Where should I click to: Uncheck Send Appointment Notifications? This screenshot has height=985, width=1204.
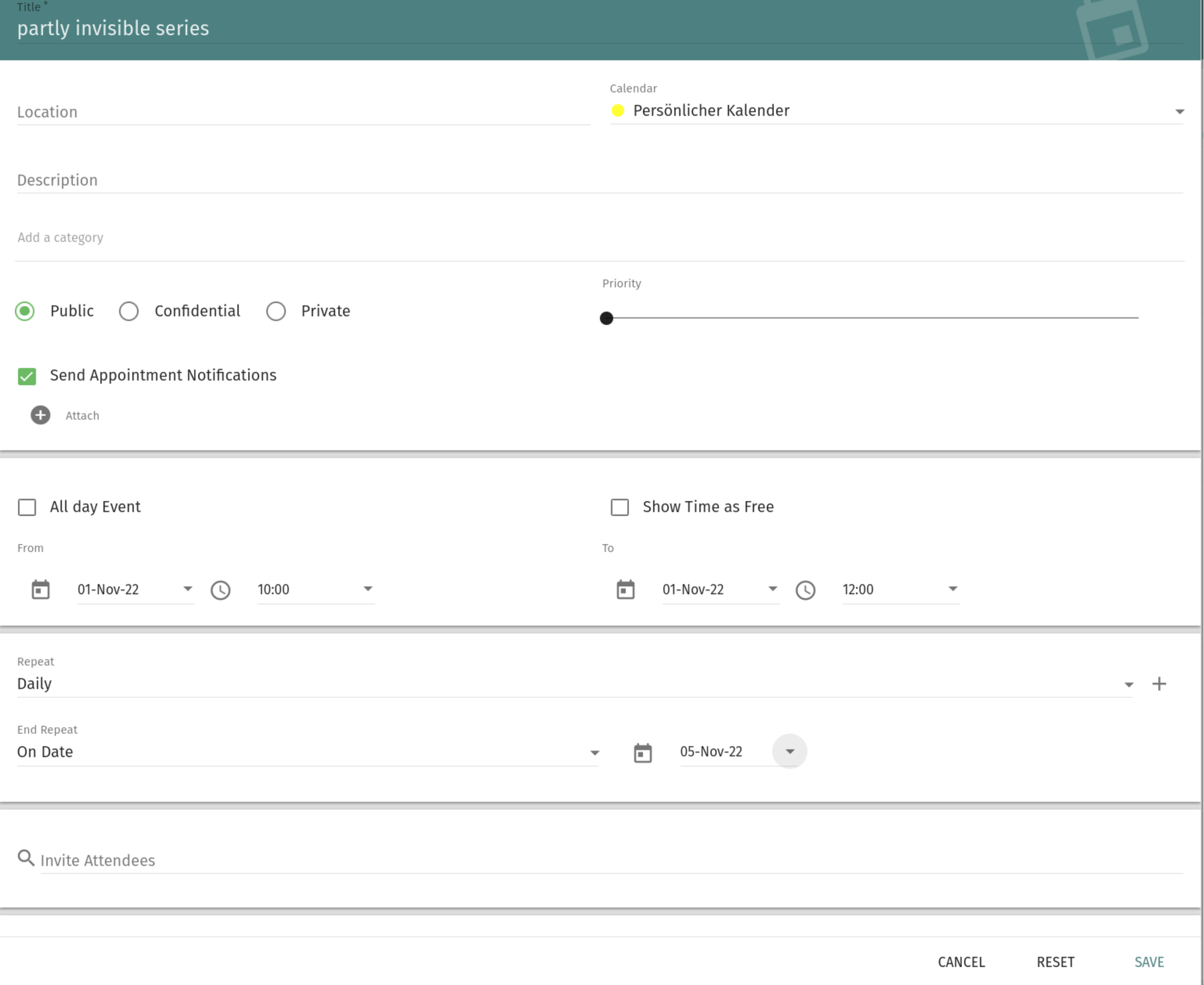27,376
